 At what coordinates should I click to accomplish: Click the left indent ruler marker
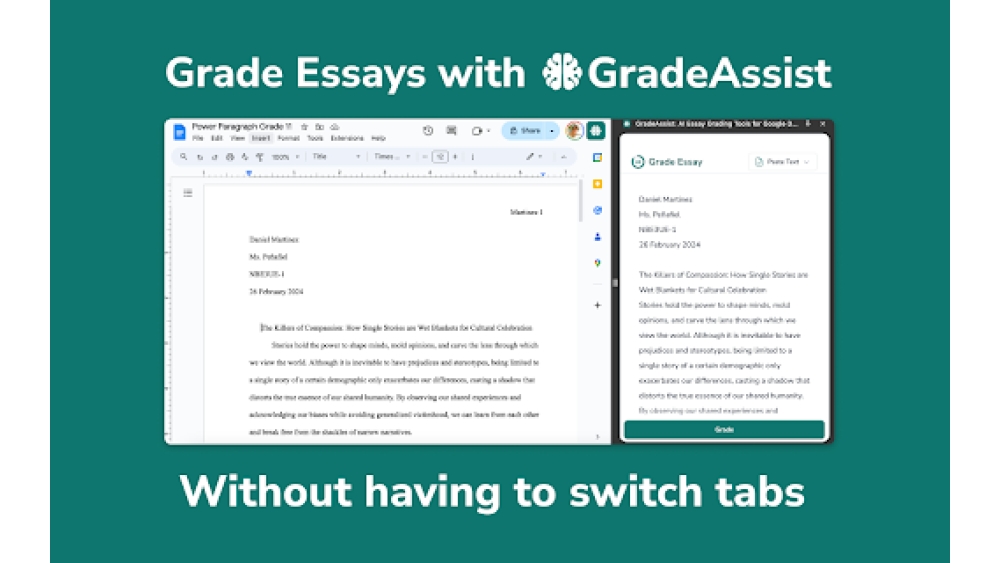(x=249, y=173)
